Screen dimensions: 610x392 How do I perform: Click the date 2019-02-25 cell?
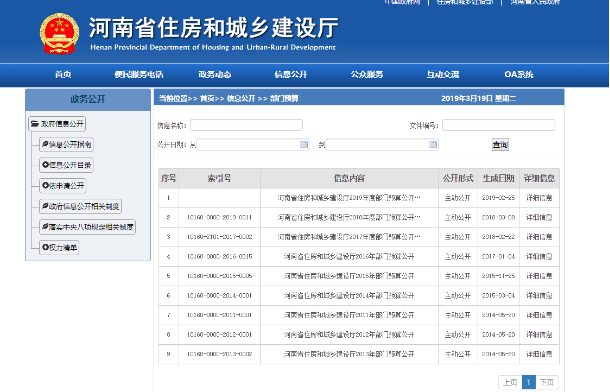tap(498, 198)
